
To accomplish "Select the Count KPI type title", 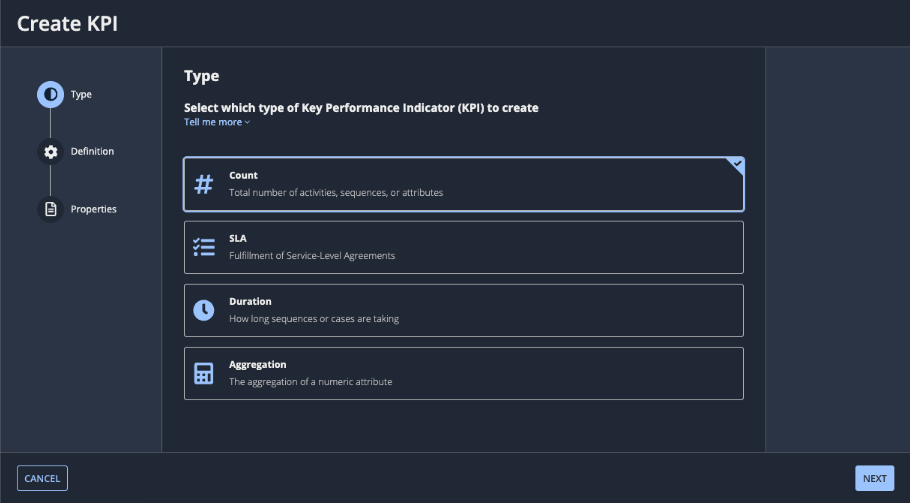I will pos(243,175).
